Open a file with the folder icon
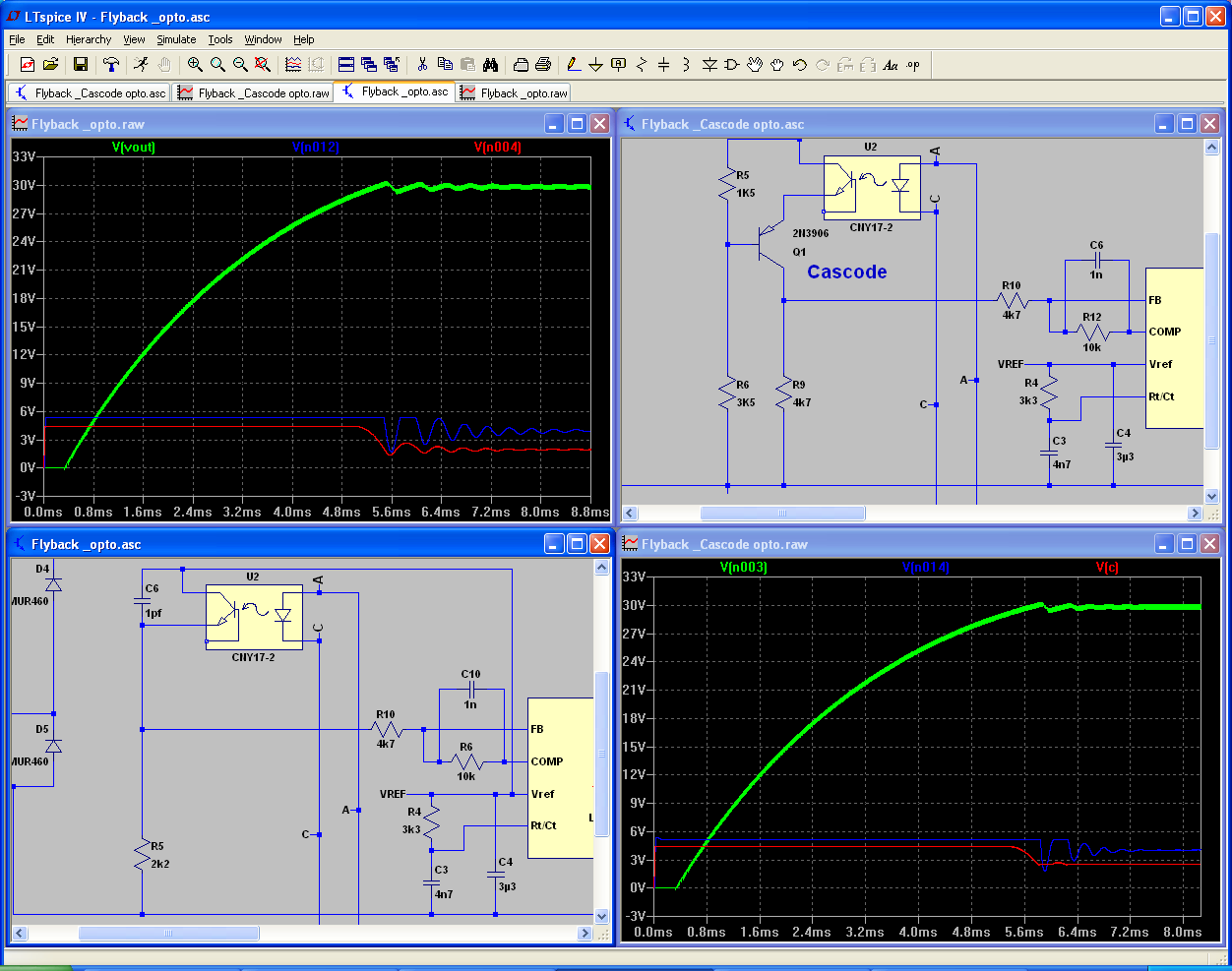This screenshot has width=1232, height=971. 50,65
